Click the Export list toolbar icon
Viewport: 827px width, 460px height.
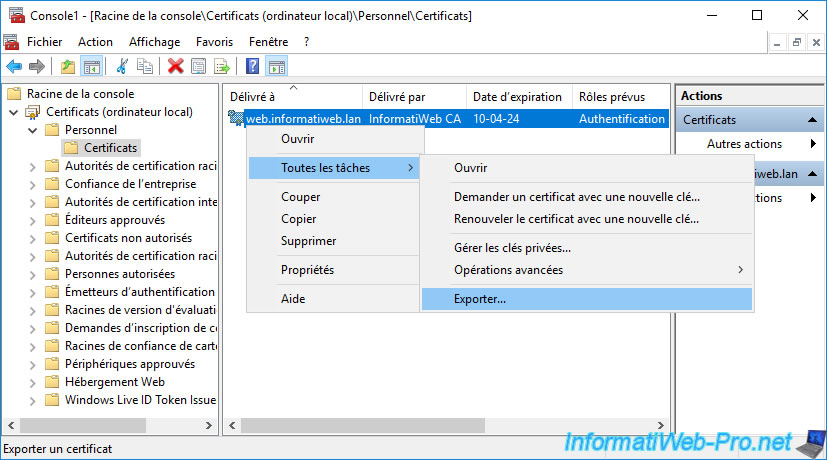(221, 67)
